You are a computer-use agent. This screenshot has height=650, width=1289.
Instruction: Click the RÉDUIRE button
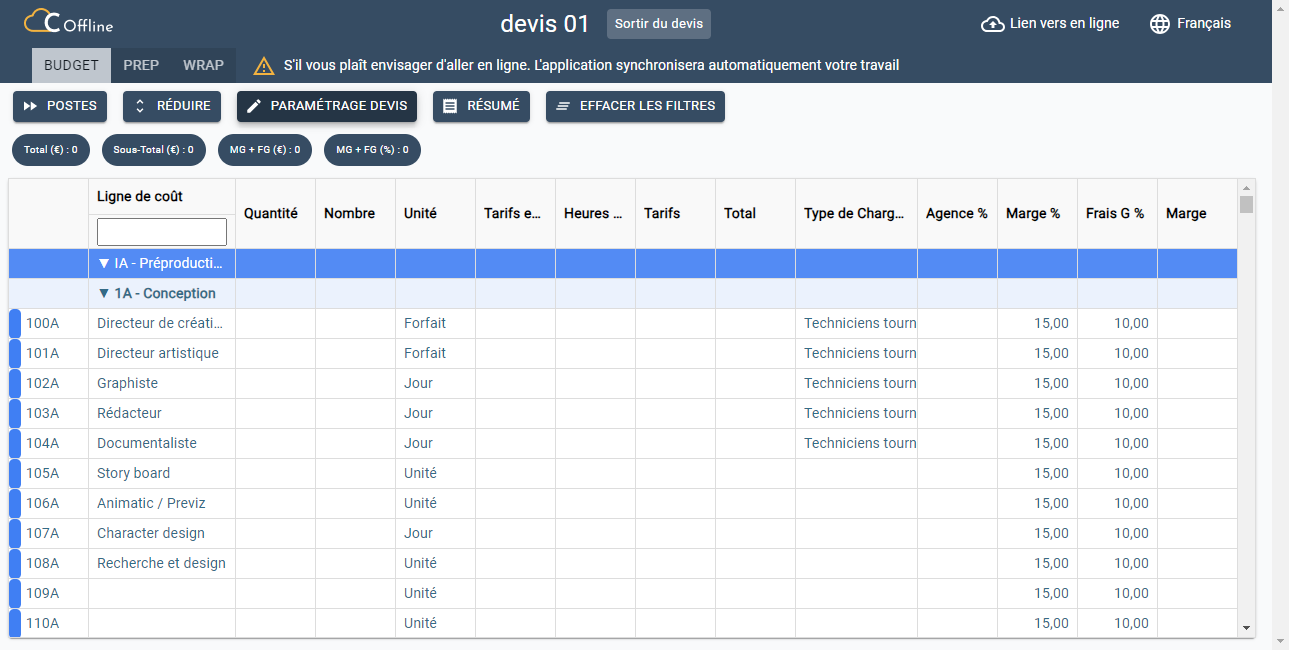(x=172, y=106)
